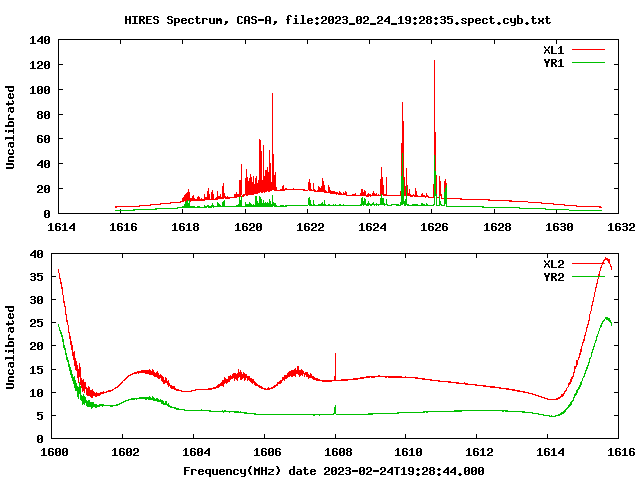The width and height of the screenshot is (640, 480).
Task: Click the top plot's Uncalibrated axis label
Action: (10, 127)
